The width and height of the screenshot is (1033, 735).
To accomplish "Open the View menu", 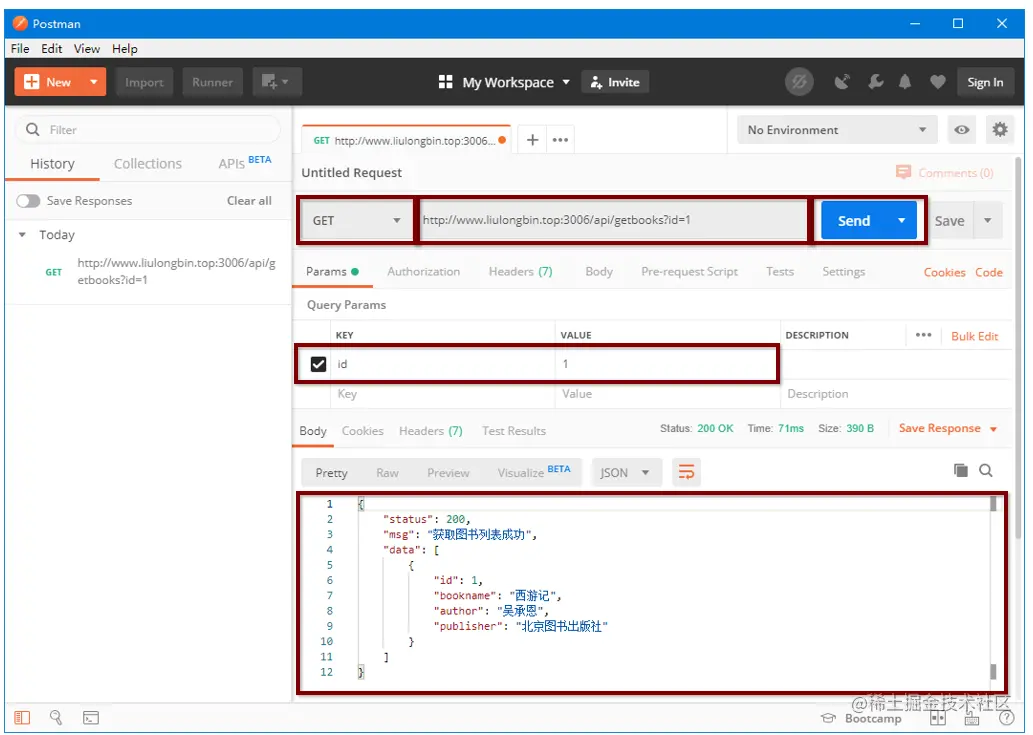I will (x=86, y=49).
